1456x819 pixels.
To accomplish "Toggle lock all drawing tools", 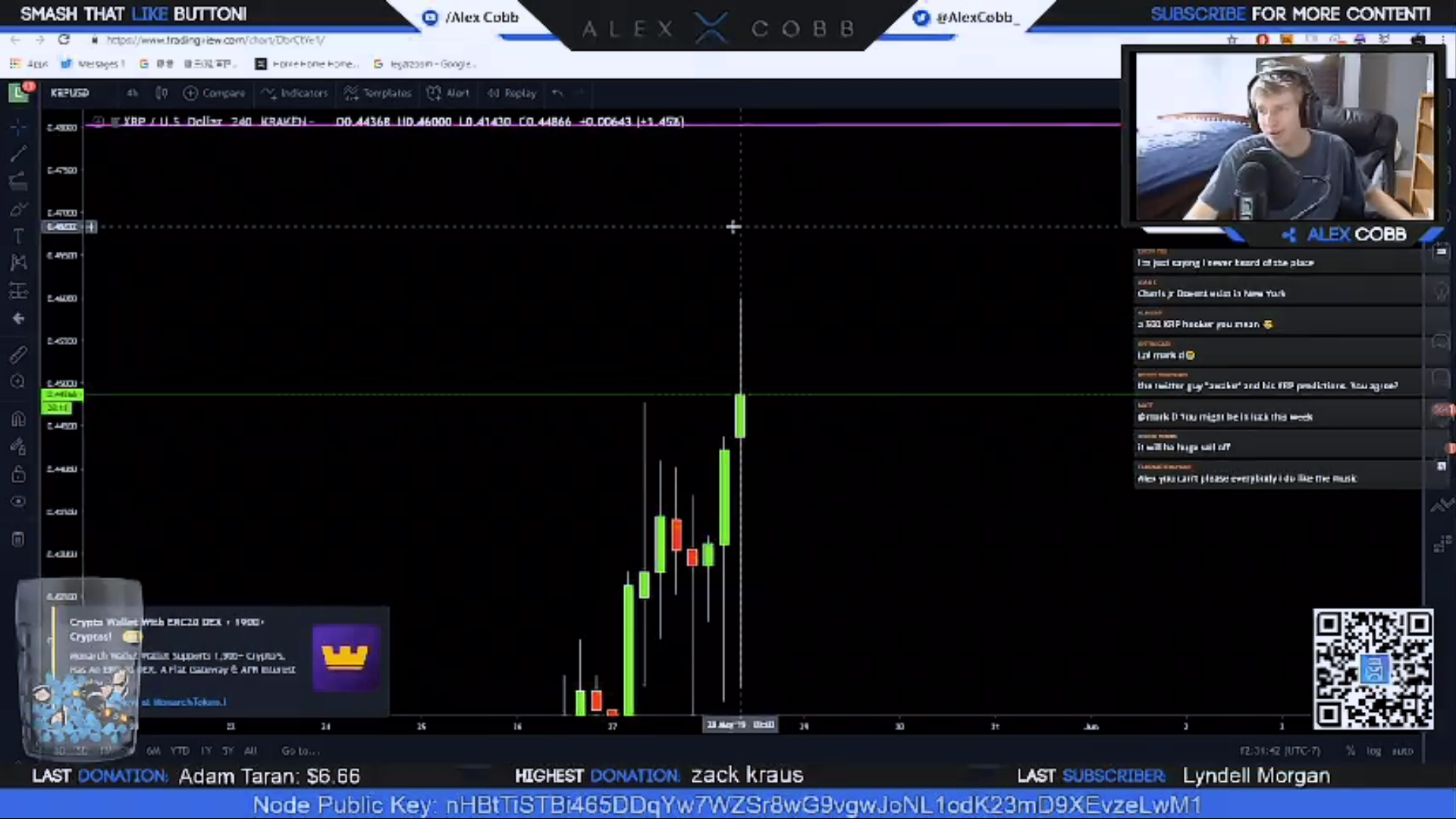I will (18, 474).
